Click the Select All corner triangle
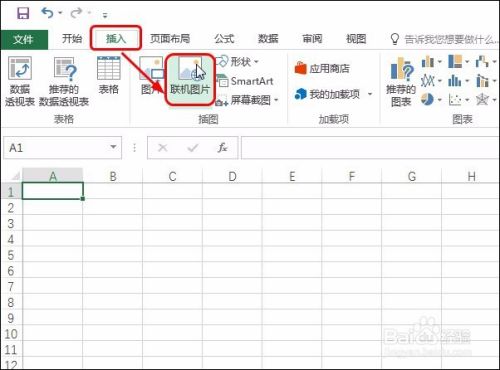Image resolution: width=500 pixels, height=370 pixels. (15, 176)
